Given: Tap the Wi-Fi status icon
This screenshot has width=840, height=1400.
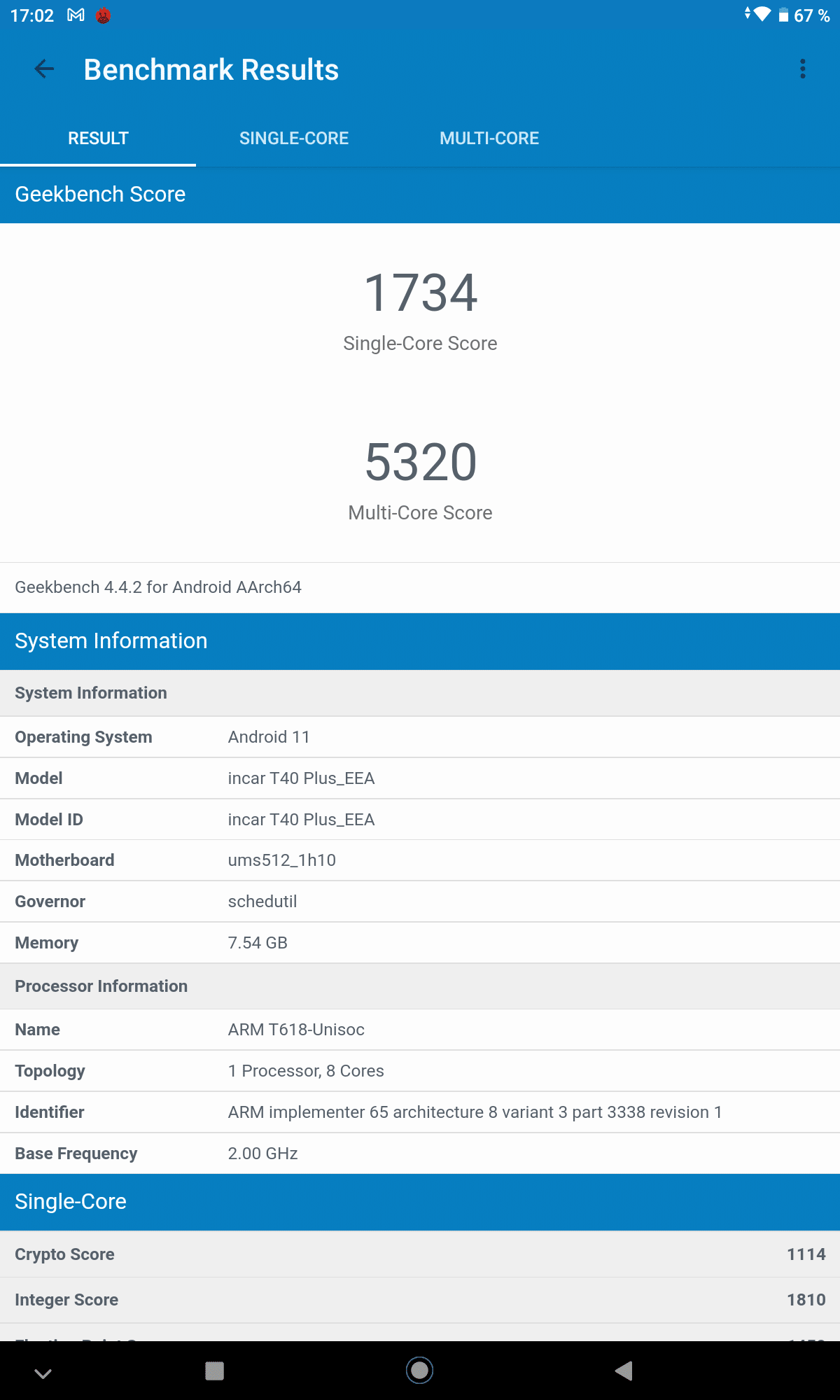Looking at the screenshot, I should point(762,14).
